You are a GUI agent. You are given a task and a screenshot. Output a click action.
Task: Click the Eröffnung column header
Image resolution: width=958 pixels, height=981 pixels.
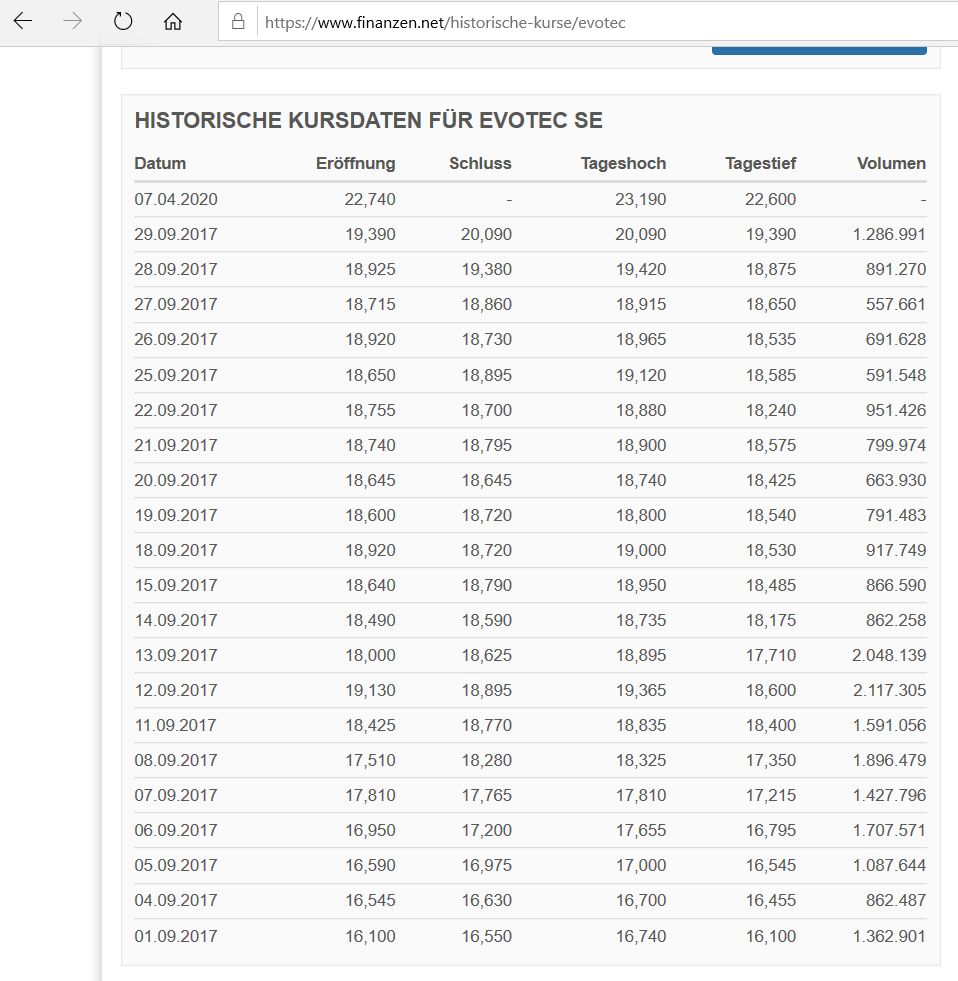(355, 163)
